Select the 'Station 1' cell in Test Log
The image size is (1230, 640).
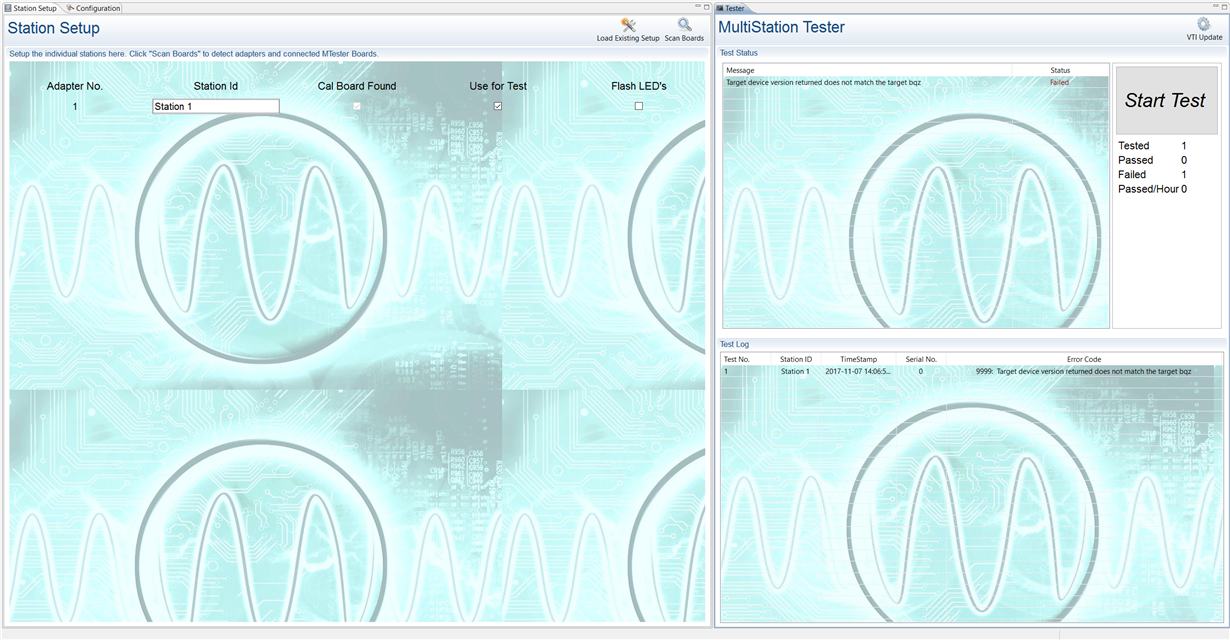[x=795, y=371]
